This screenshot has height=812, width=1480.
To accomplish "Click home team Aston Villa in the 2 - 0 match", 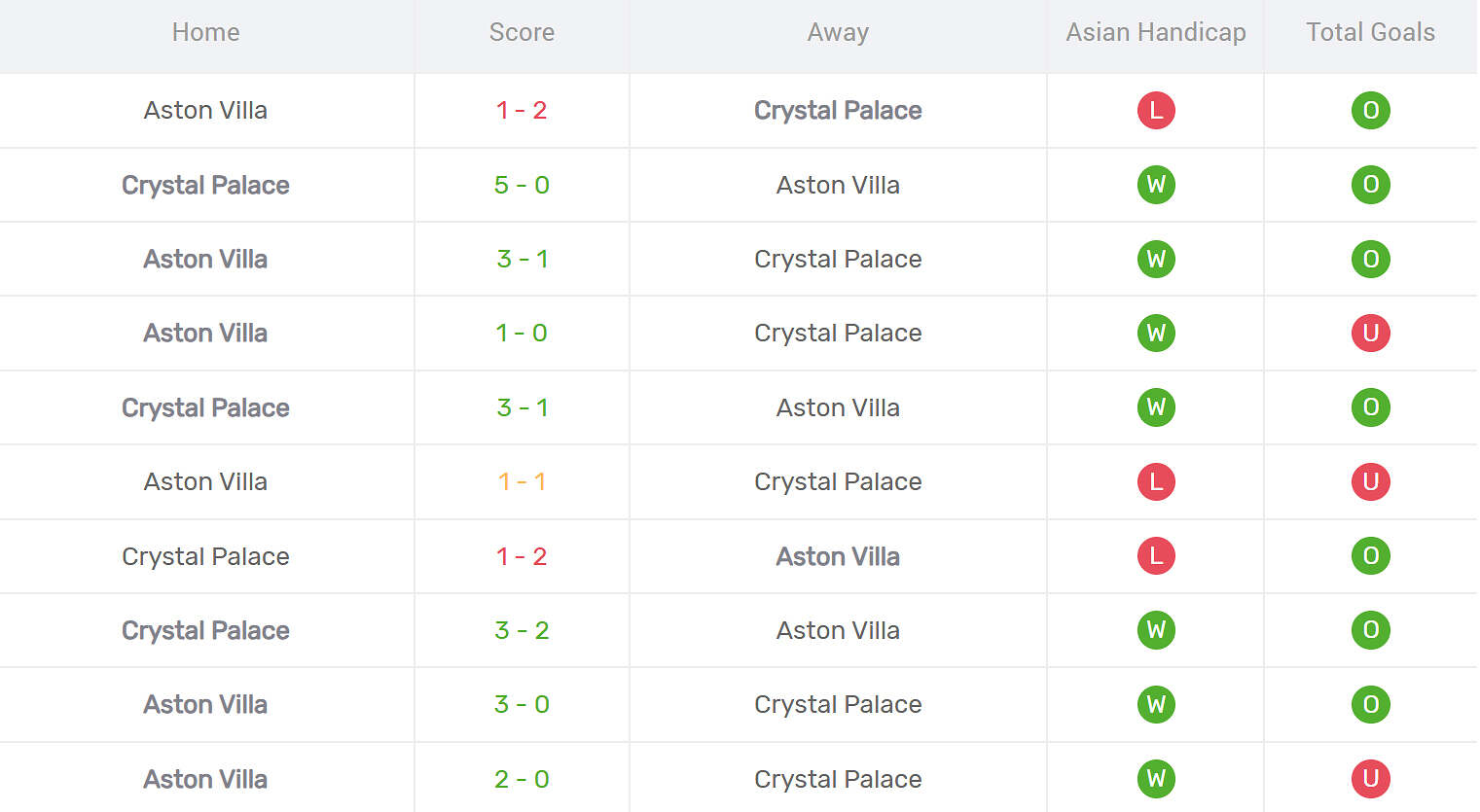I will coord(205,779).
